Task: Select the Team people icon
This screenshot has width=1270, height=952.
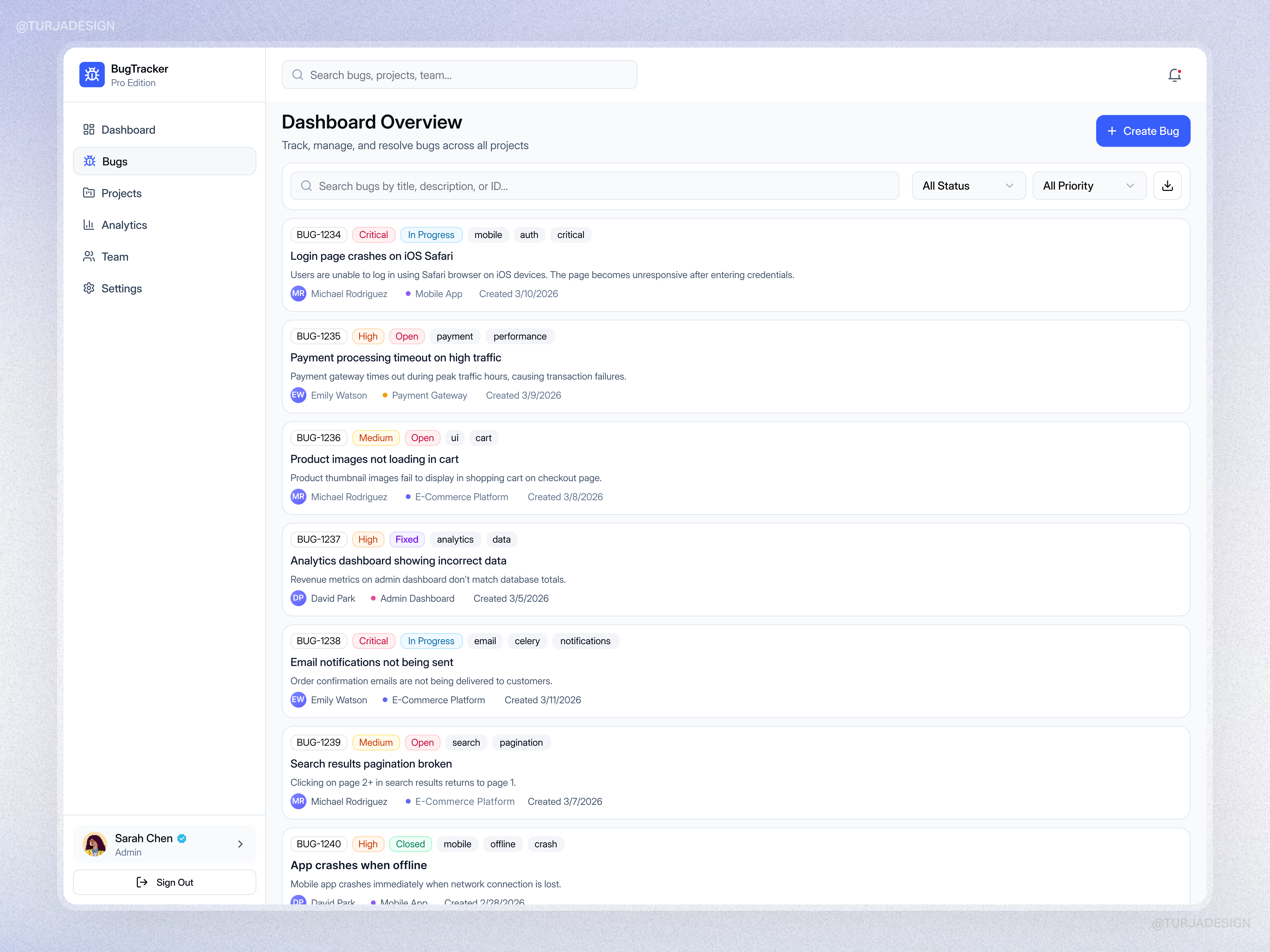Action: (x=89, y=256)
